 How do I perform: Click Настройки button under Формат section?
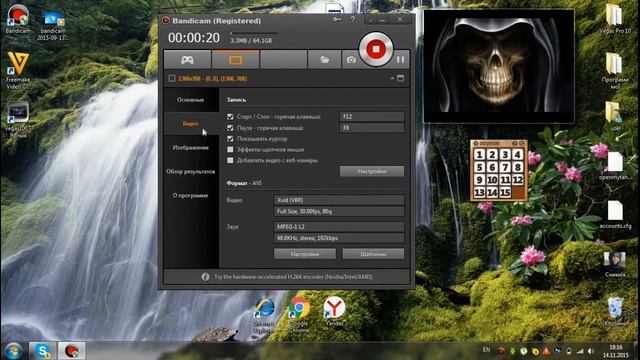tap(305, 254)
